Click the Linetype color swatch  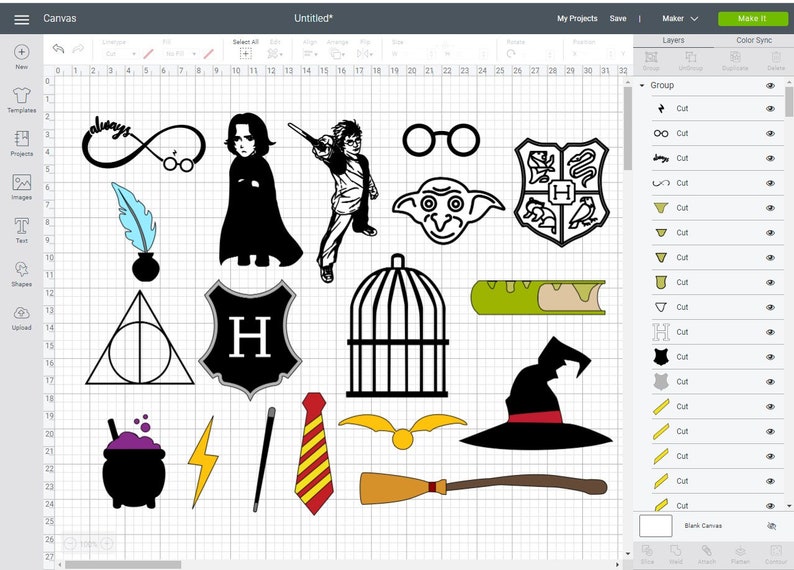tap(148, 54)
